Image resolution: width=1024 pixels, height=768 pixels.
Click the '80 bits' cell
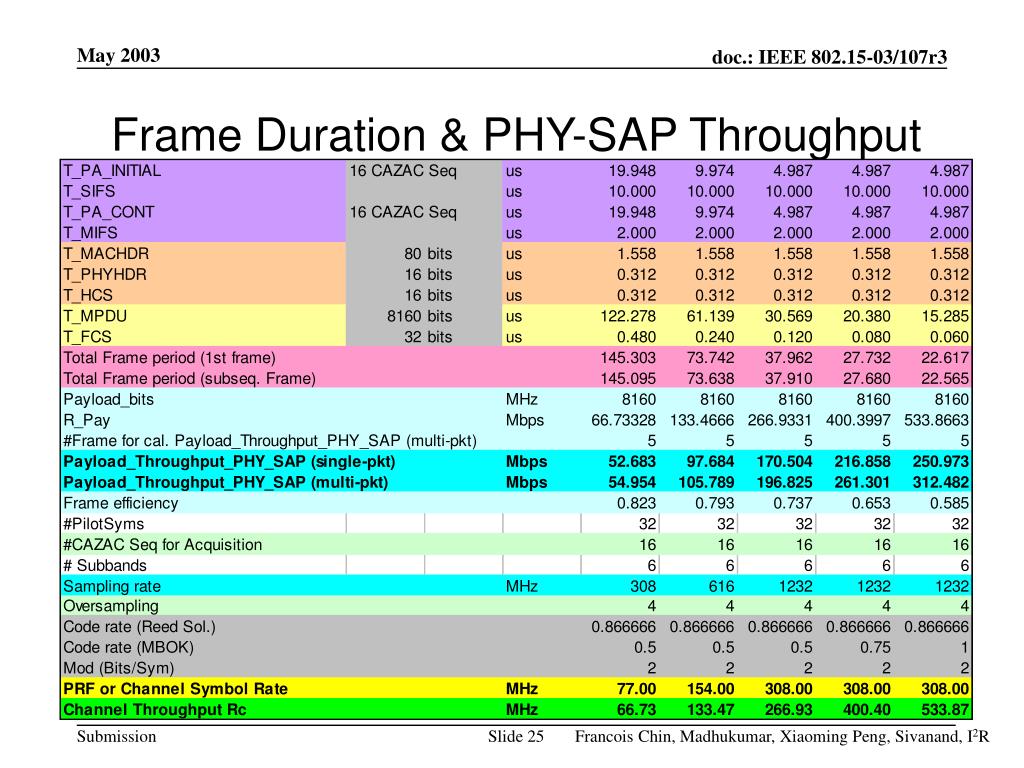pos(428,254)
